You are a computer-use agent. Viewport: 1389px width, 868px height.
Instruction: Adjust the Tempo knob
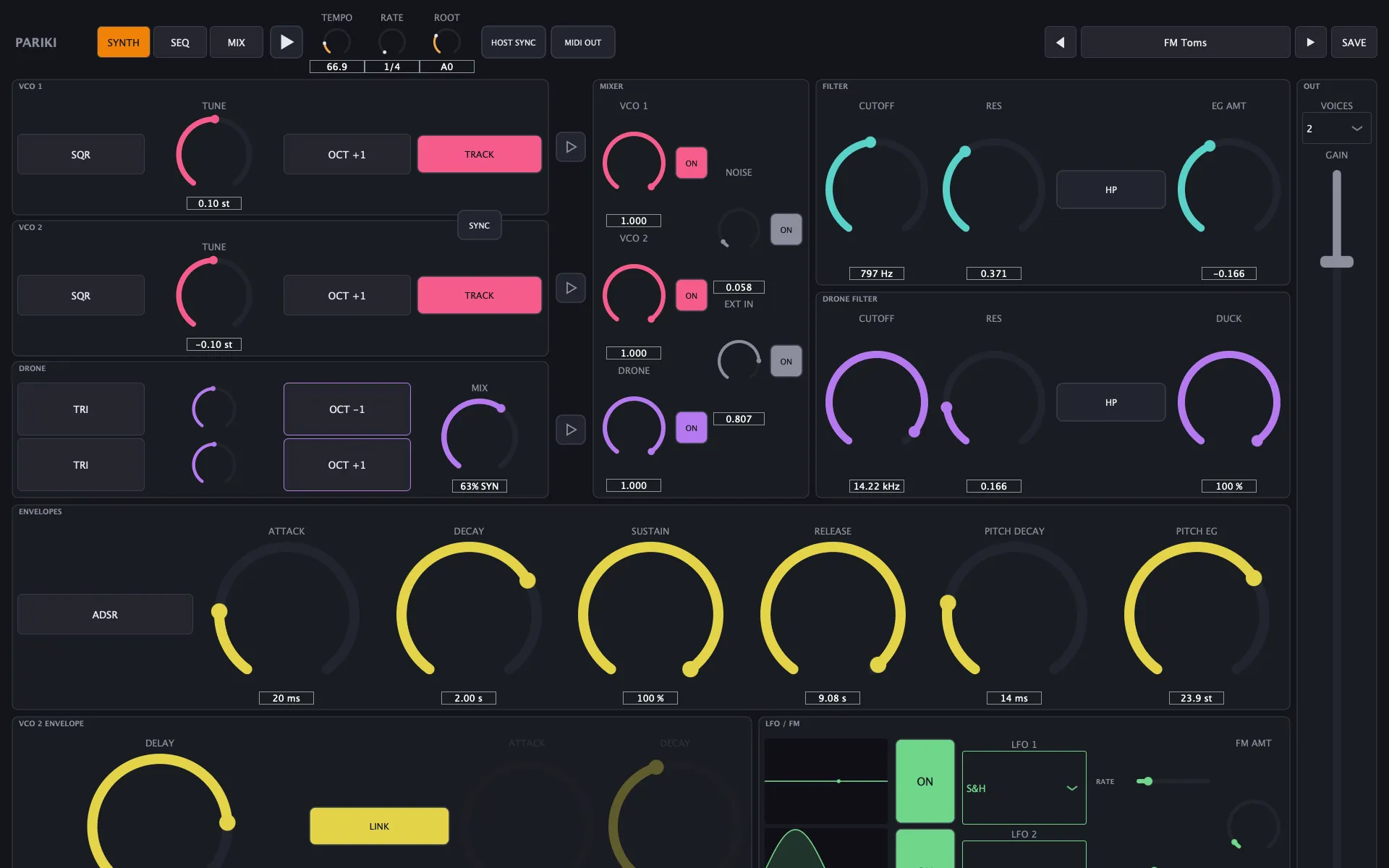tap(336, 42)
